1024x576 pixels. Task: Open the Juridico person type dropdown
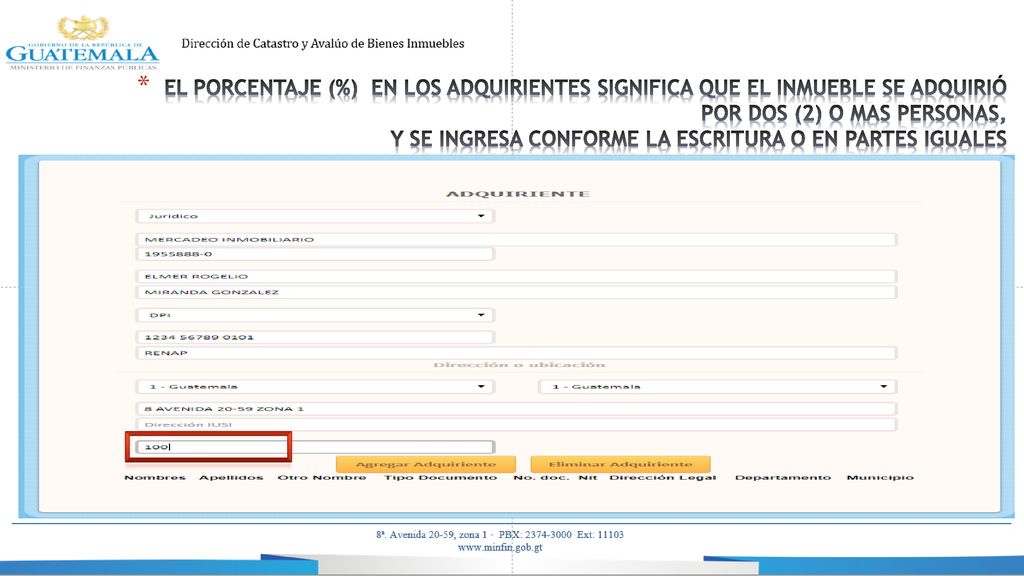point(315,216)
